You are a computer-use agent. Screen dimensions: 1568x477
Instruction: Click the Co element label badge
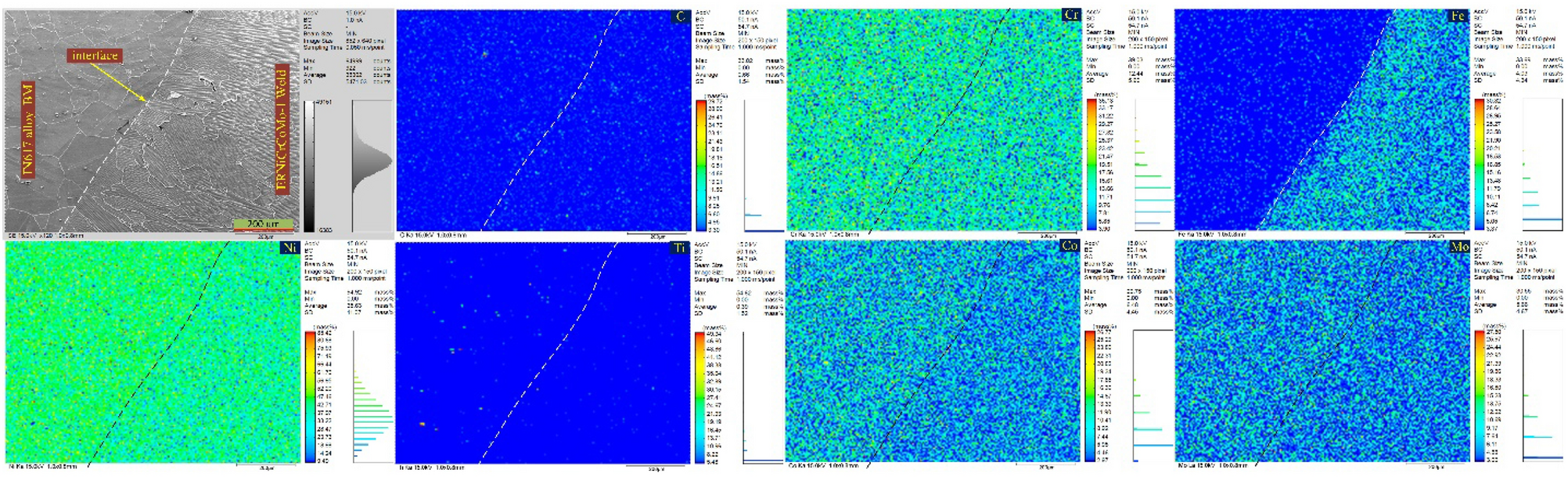[x=1070, y=246]
